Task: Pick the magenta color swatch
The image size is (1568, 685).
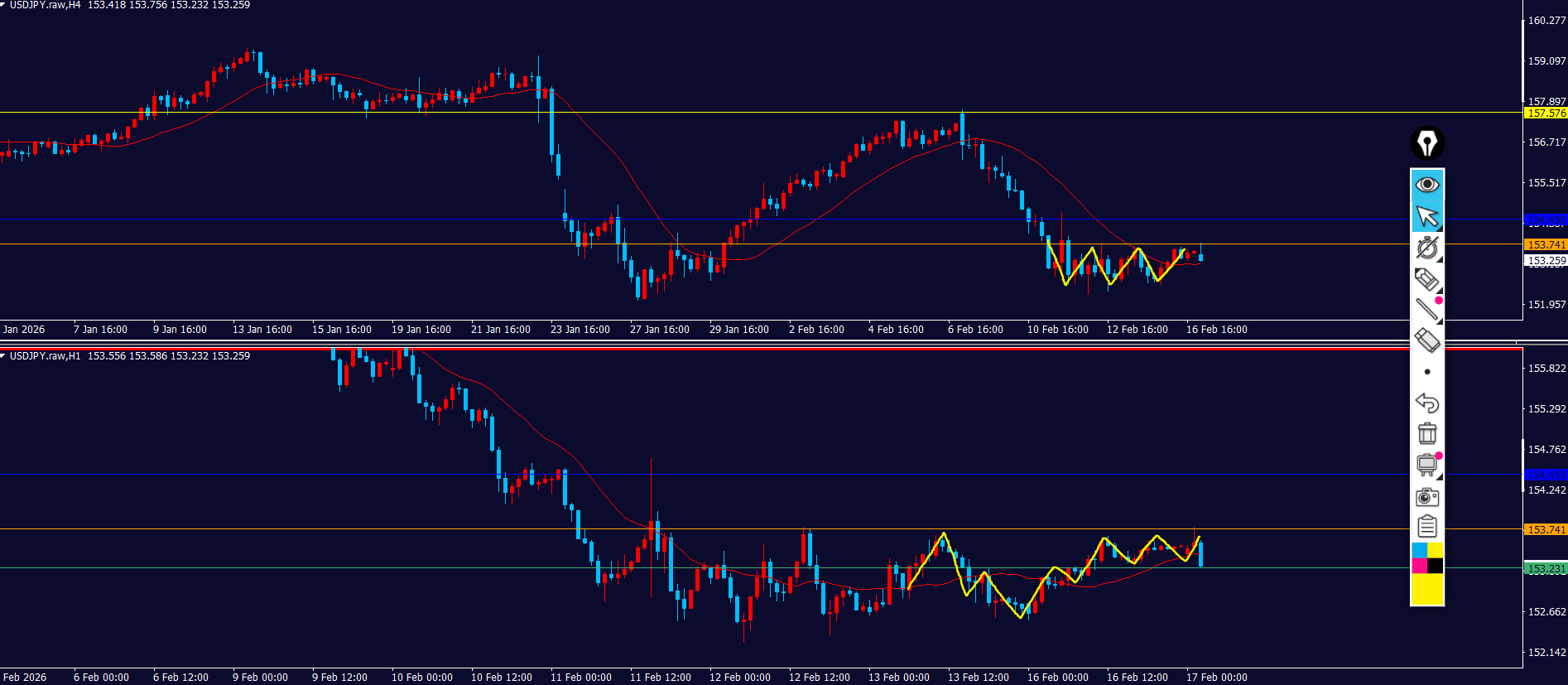Action: tap(1419, 566)
